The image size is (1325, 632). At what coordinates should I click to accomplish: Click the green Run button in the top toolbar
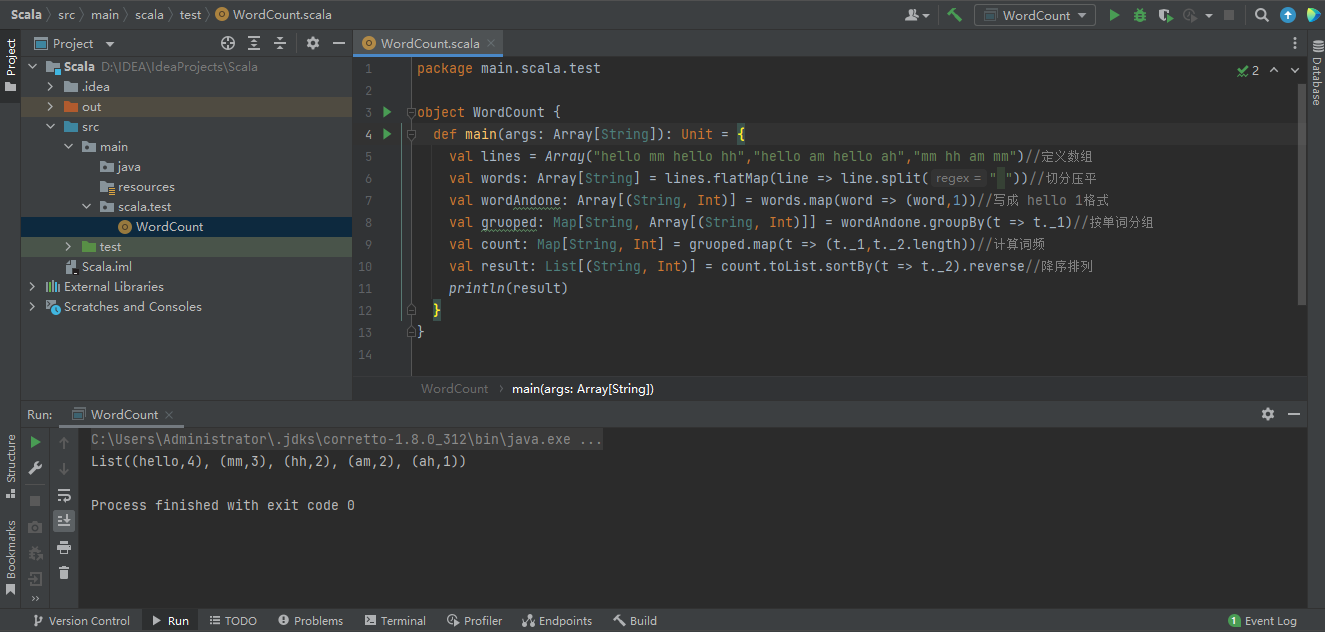coord(1115,15)
